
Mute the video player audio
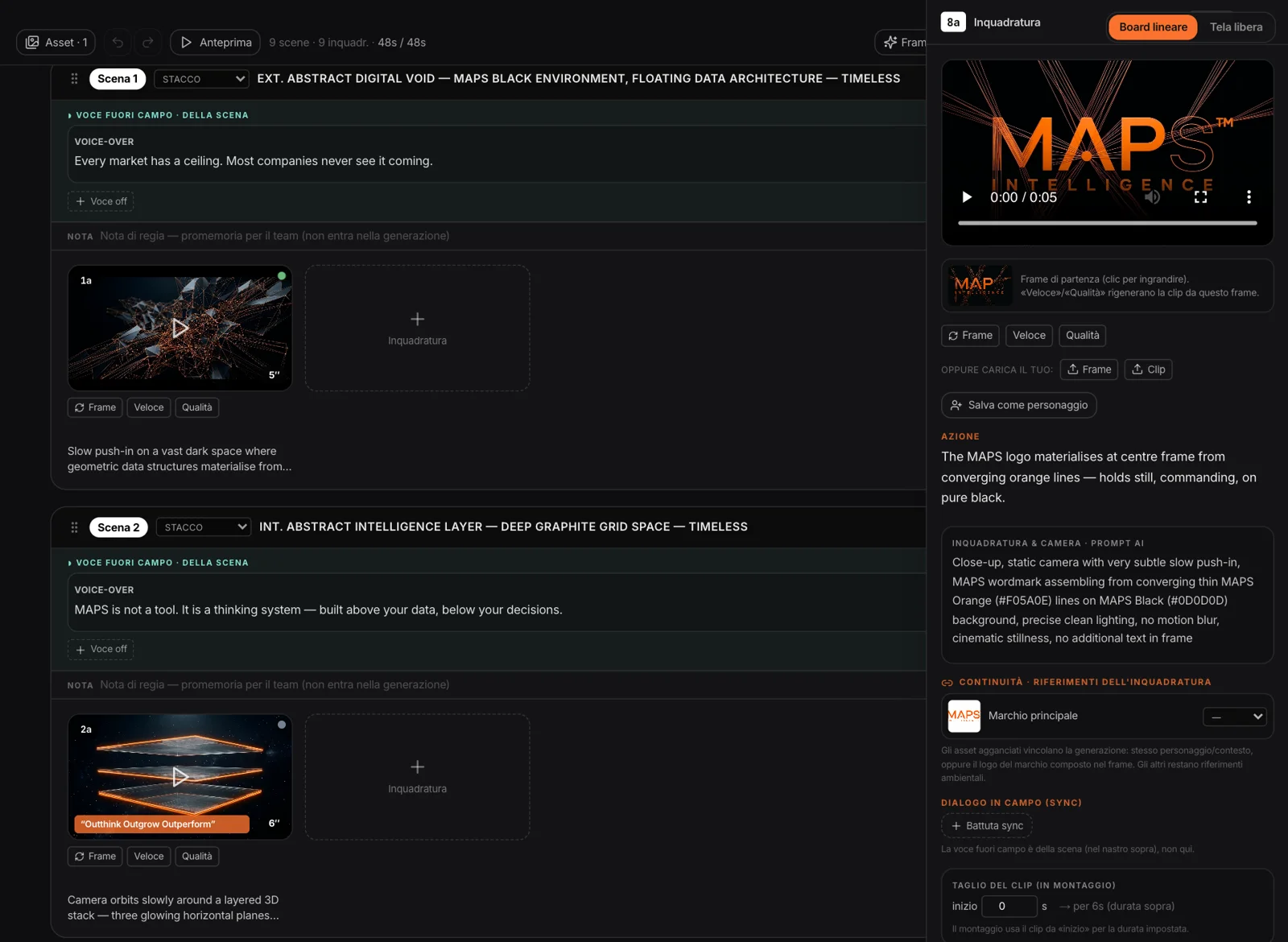pyautogui.click(x=1153, y=197)
